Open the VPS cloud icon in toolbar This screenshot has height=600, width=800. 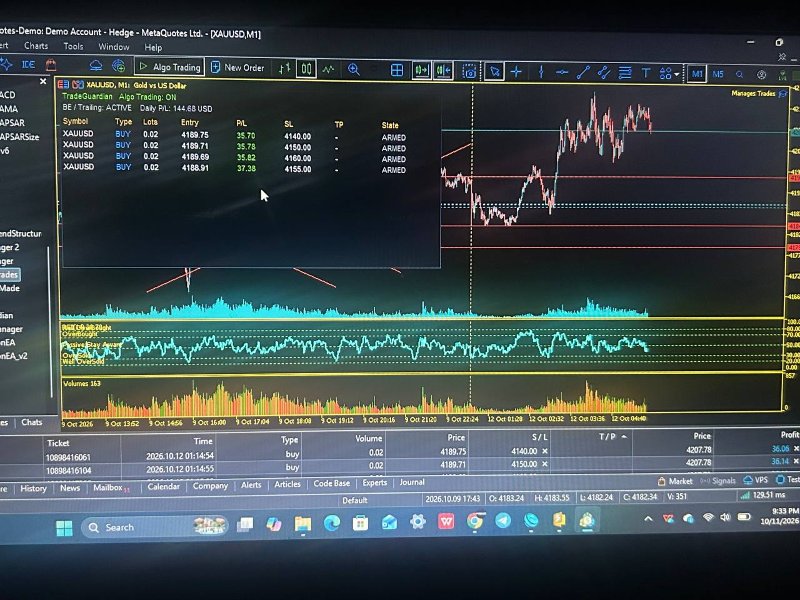[95, 65]
